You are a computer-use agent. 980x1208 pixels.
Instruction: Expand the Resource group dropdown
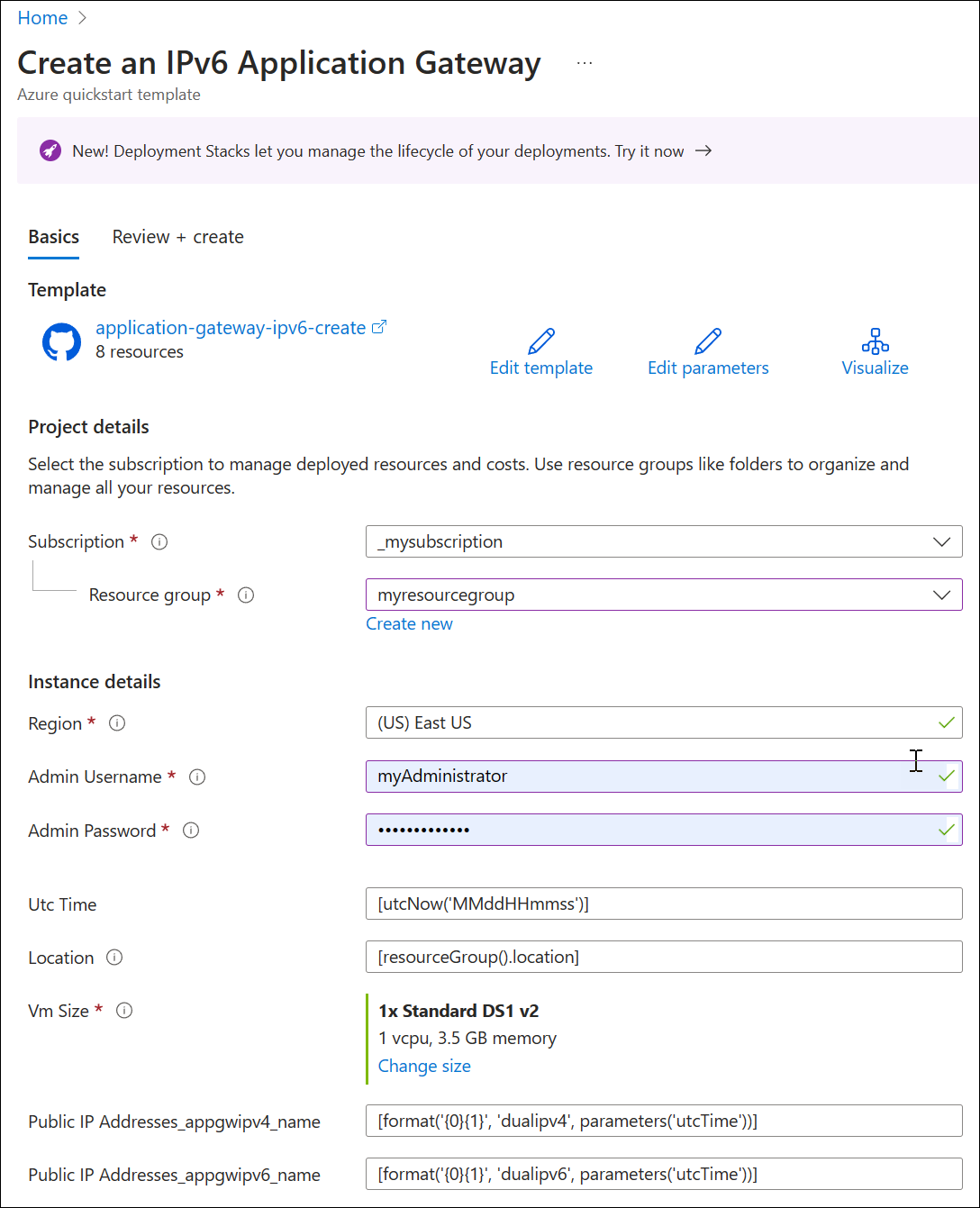click(941, 595)
